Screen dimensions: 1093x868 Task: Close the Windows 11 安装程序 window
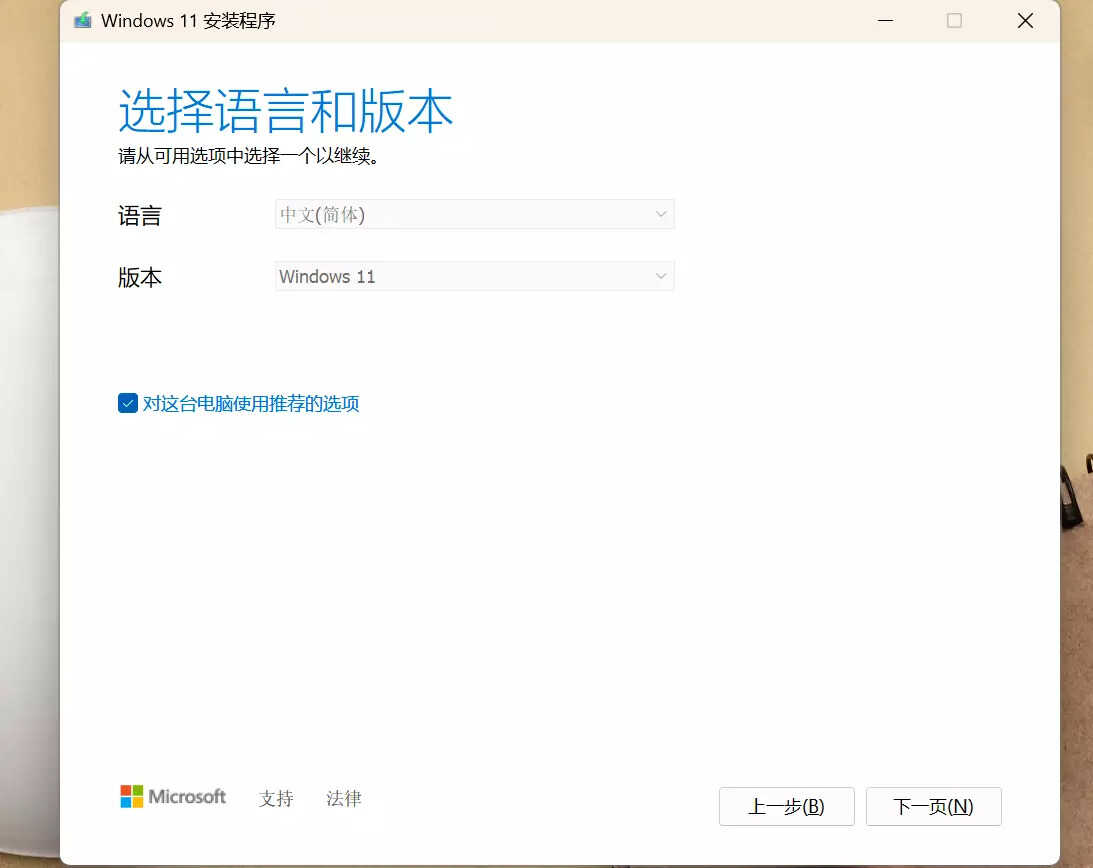coord(1025,20)
